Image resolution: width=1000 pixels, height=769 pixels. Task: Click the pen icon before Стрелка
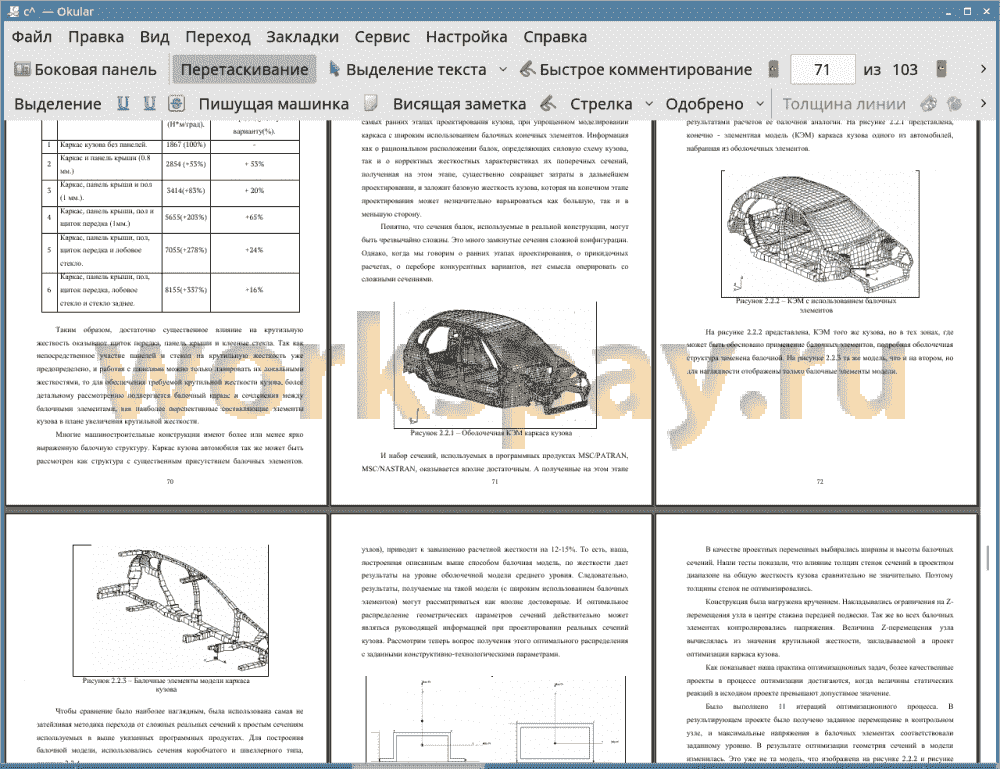[x=548, y=103]
